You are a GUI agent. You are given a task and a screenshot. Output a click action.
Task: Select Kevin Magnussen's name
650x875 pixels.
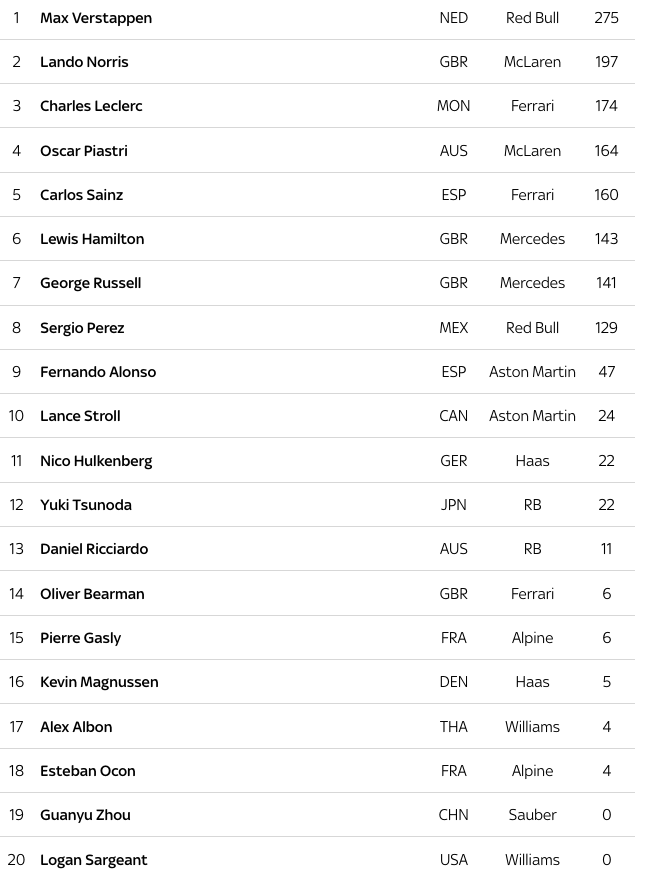tap(99, 682)
